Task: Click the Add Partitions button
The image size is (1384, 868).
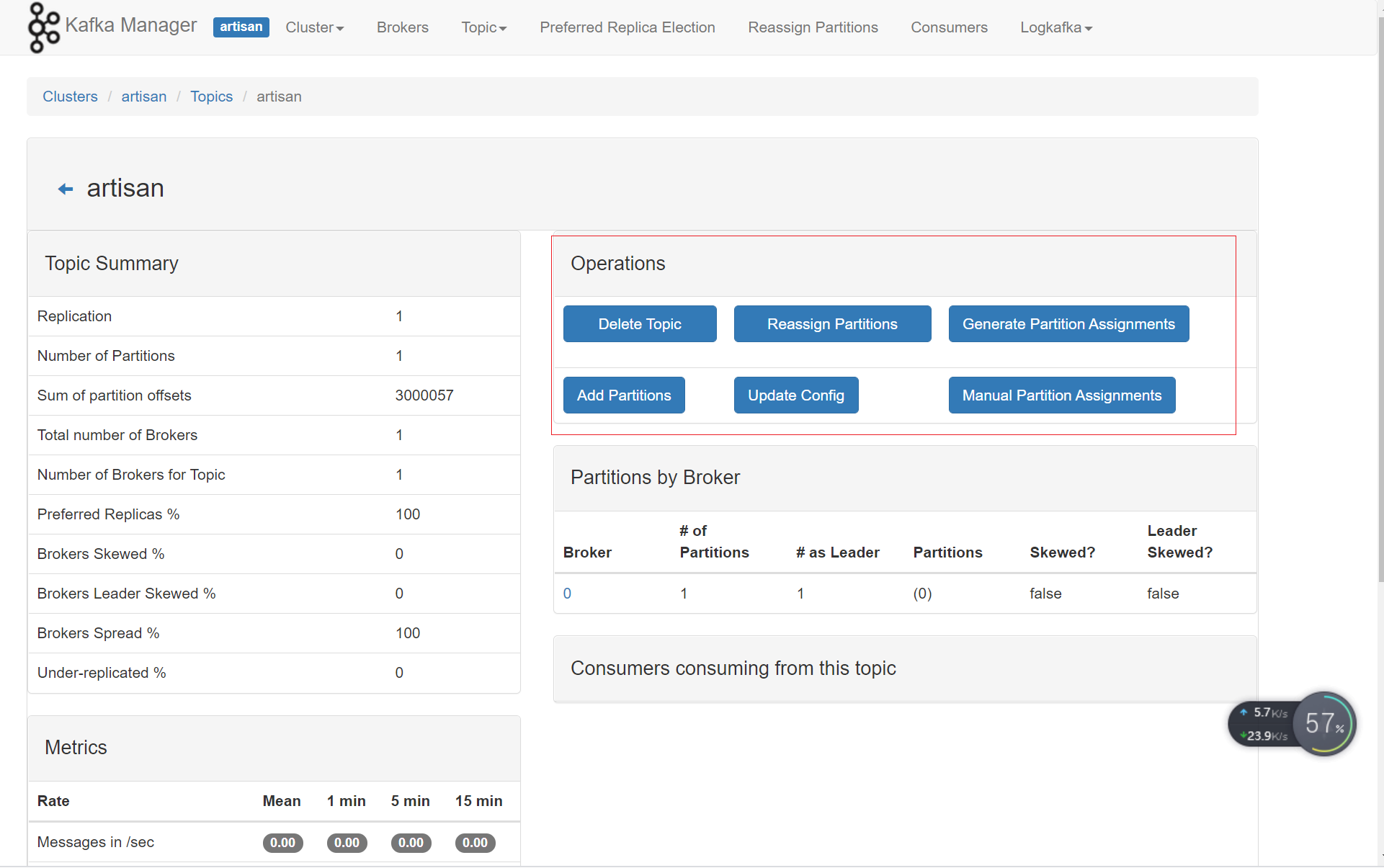Action: coord(623,395)
